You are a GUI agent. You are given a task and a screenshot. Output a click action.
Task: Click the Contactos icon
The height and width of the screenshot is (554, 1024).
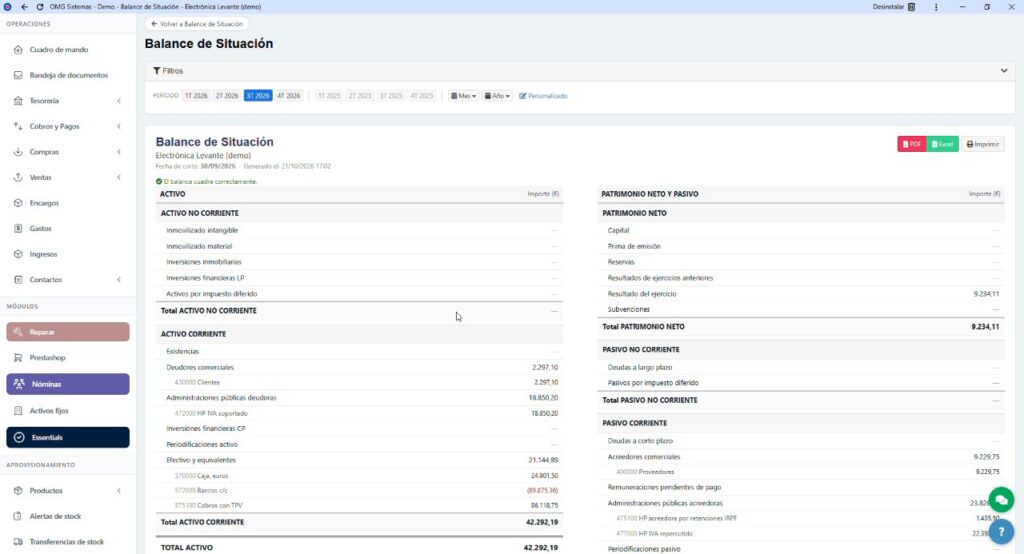[18, 280]
